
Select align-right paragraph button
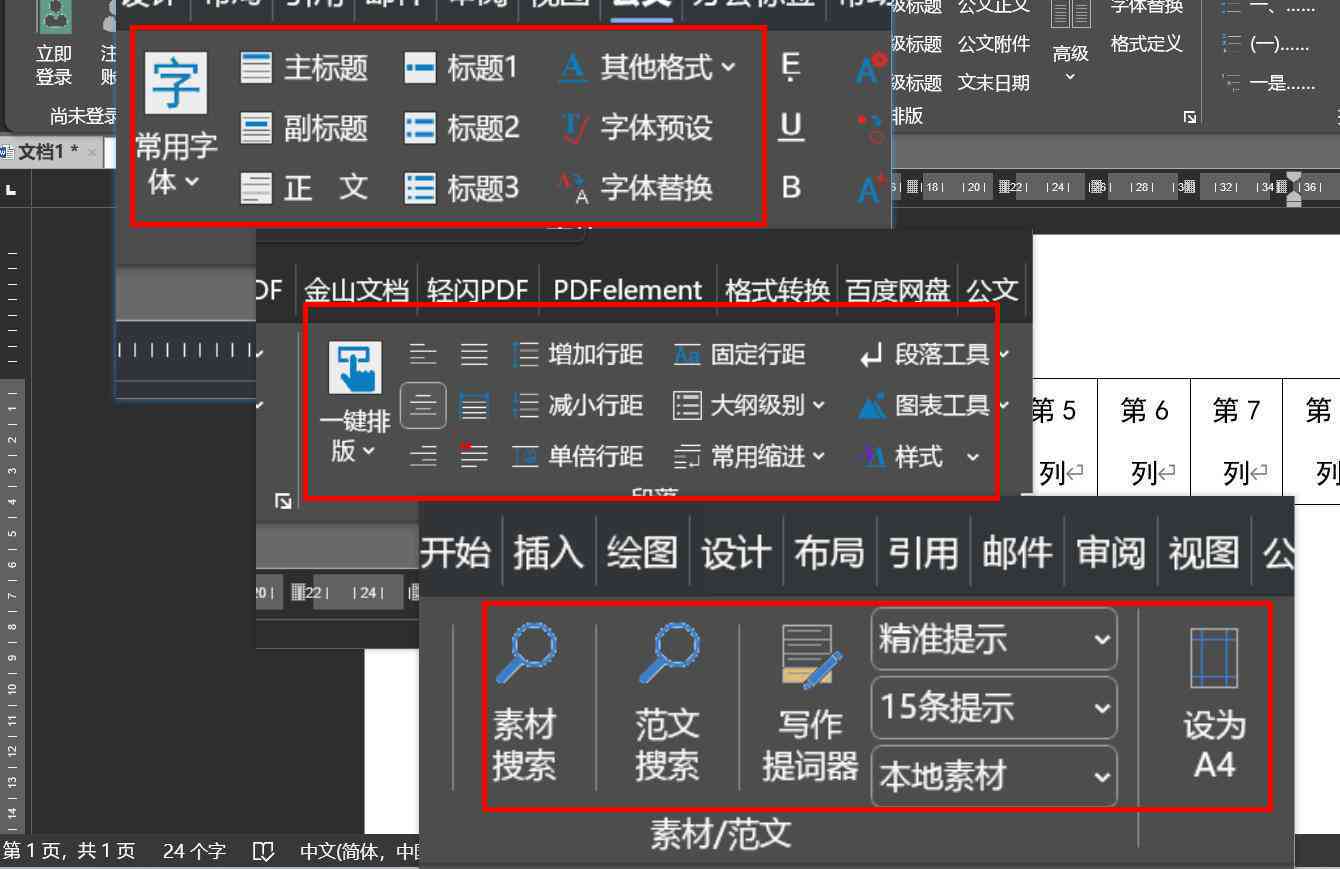click(423, 457)
